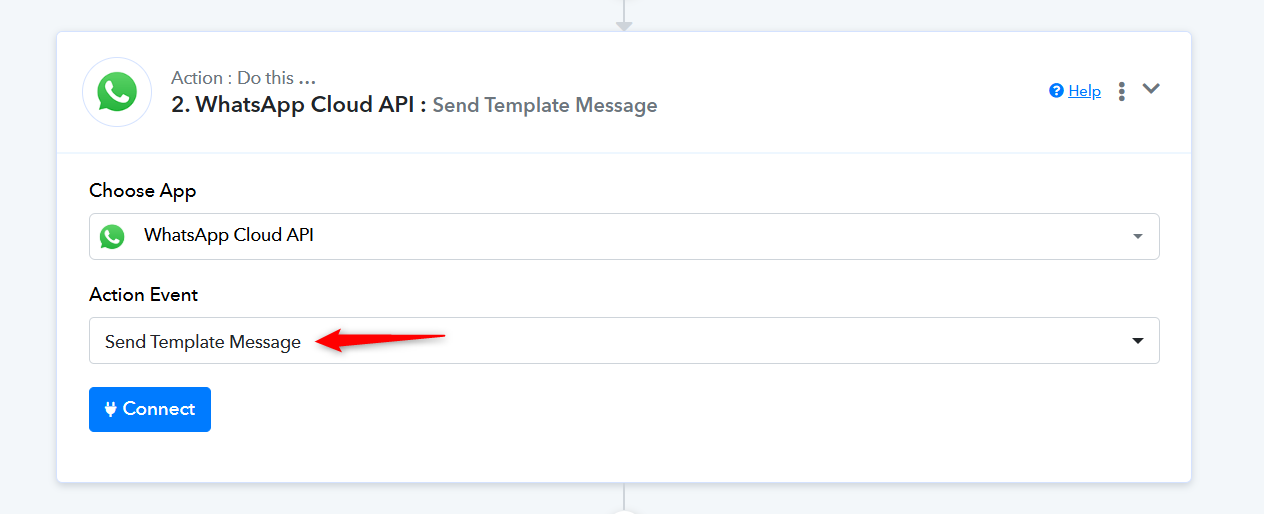Open the Choose App dropdown
This screenshot has width=1264, height=514.
(x=624, y=236)
